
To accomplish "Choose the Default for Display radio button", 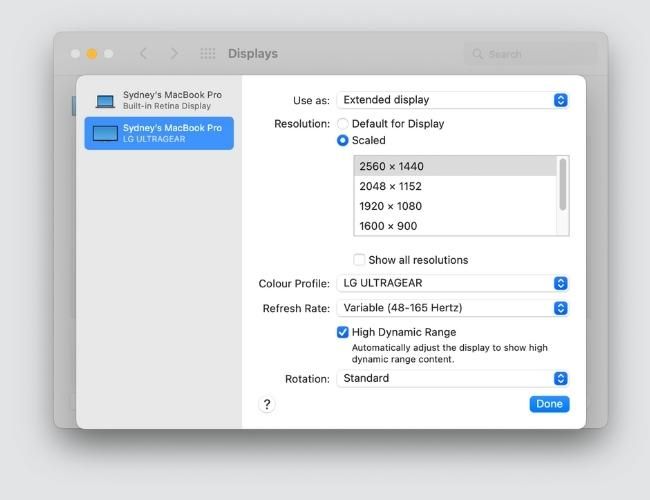I will point(342,124).
